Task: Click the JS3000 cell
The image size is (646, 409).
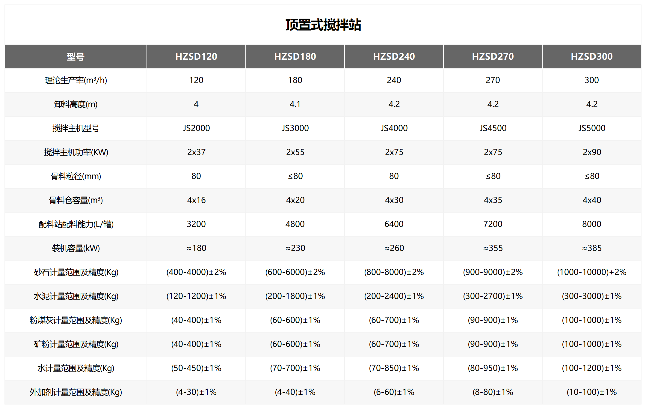Action: [x=295, y=127]
